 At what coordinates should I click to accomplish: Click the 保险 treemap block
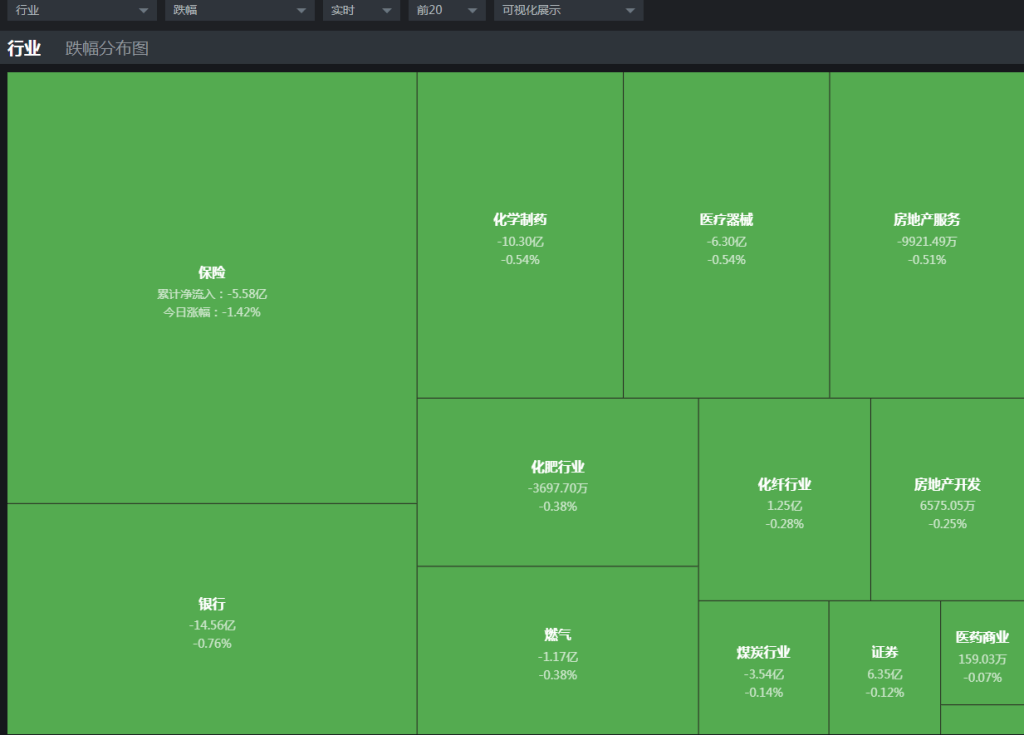click(x=212, y=288)
